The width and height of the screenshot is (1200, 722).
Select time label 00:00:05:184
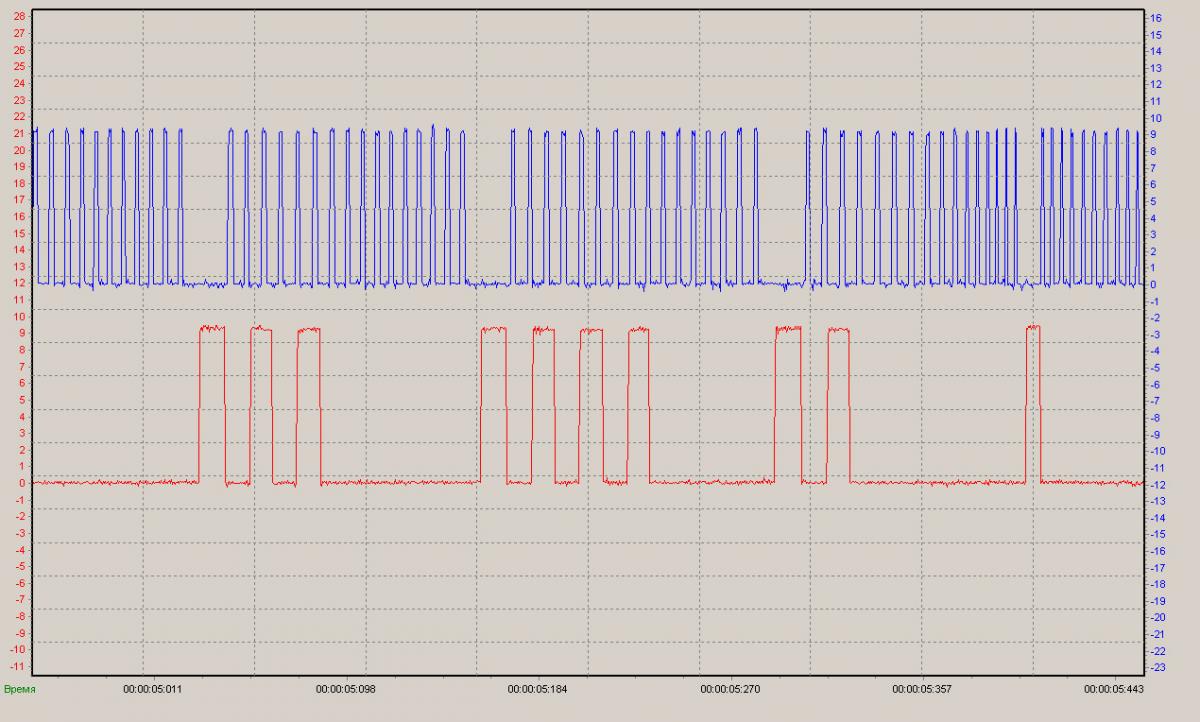click(x=537, y=689)
